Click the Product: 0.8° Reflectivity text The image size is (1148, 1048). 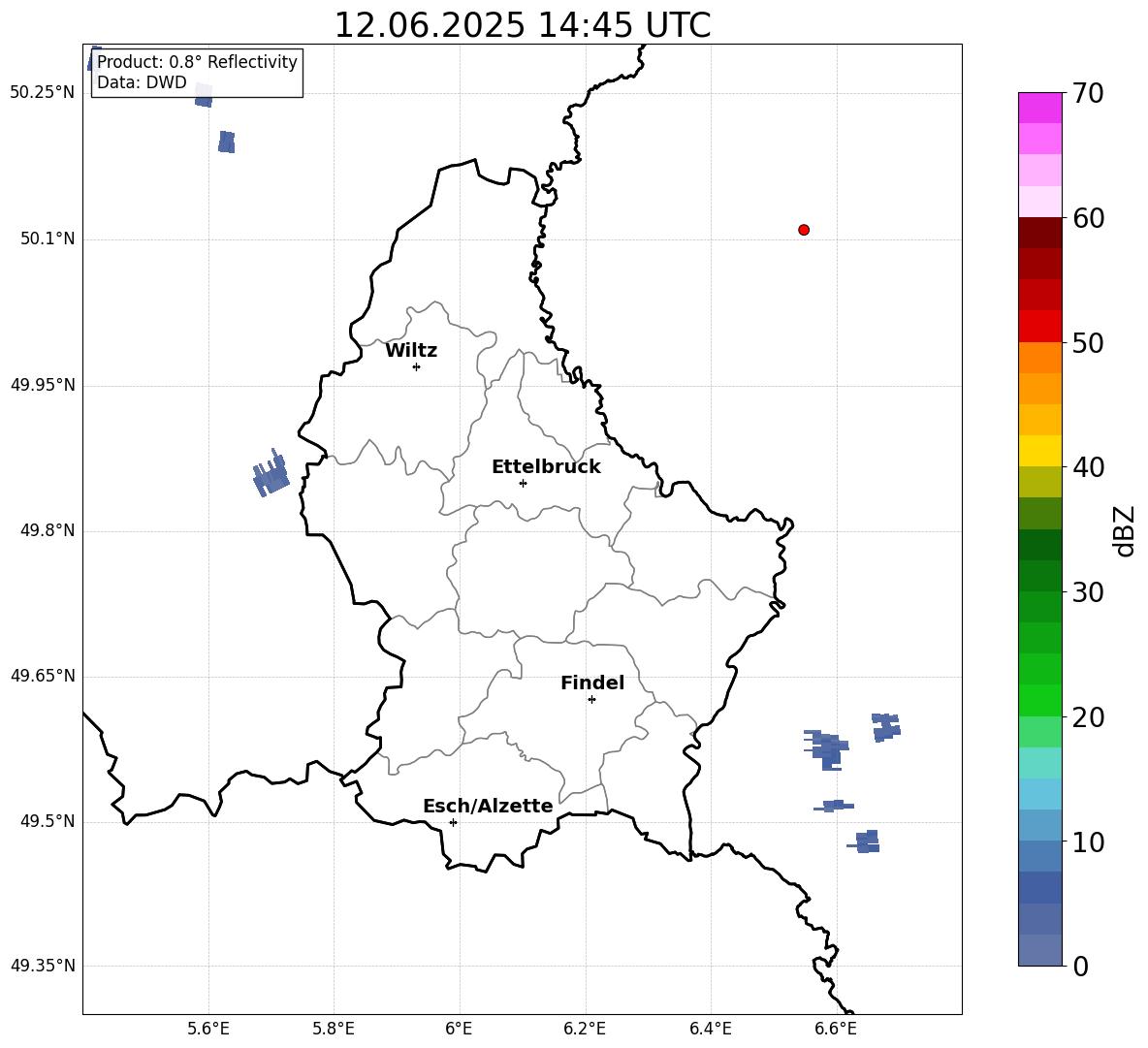197,62
